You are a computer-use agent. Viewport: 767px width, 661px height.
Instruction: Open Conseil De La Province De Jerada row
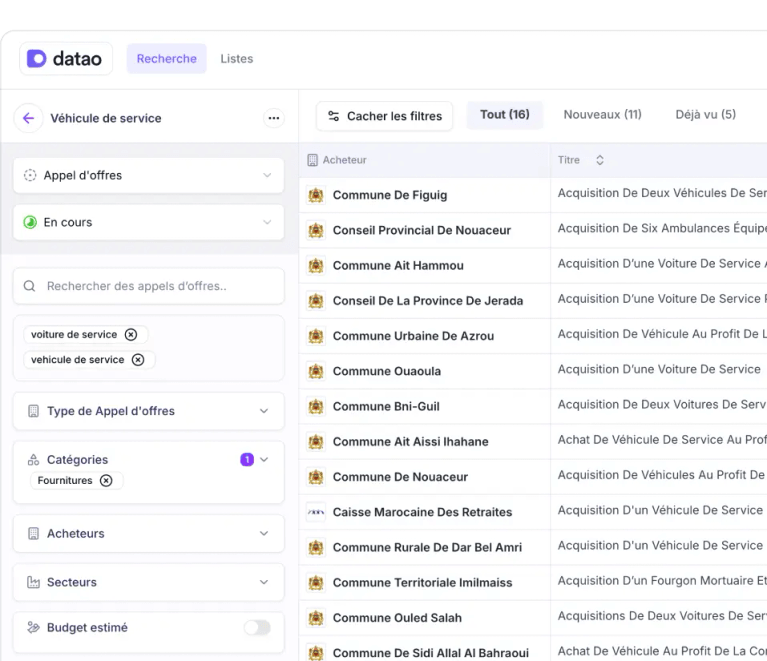click(533, 301)
